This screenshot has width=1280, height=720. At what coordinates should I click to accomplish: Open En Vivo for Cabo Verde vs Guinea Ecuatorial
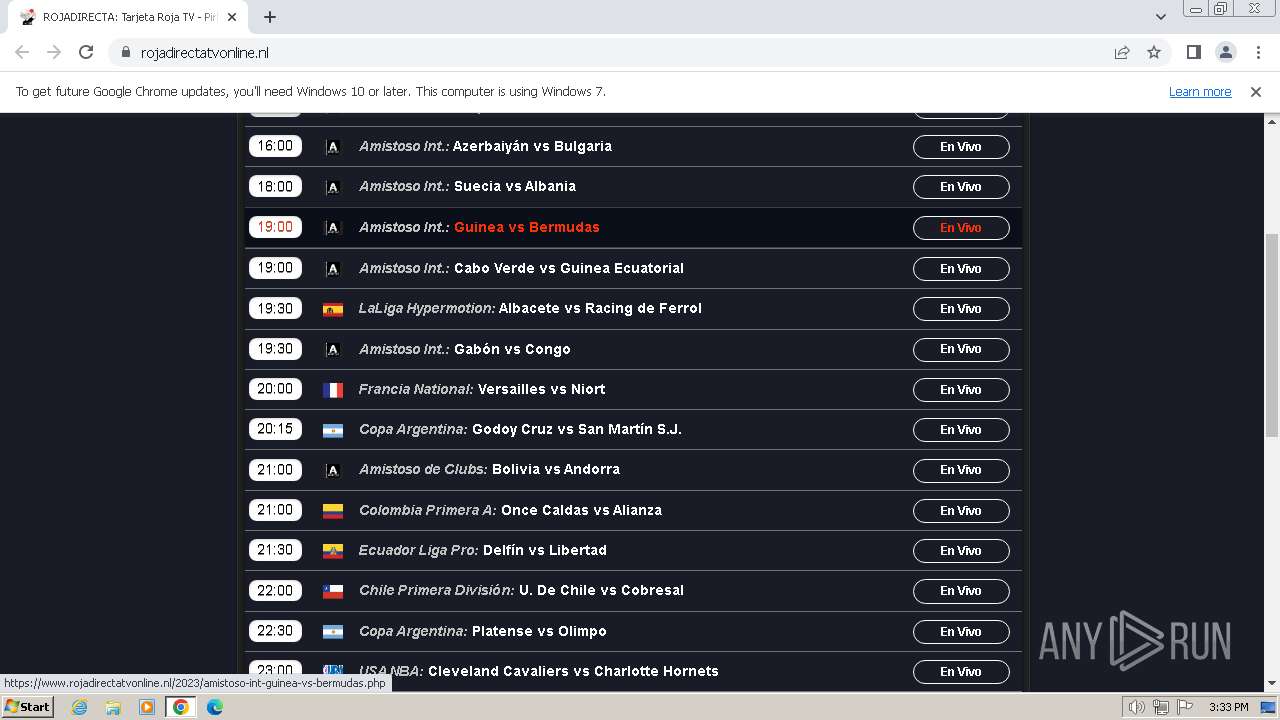[961, 269]
